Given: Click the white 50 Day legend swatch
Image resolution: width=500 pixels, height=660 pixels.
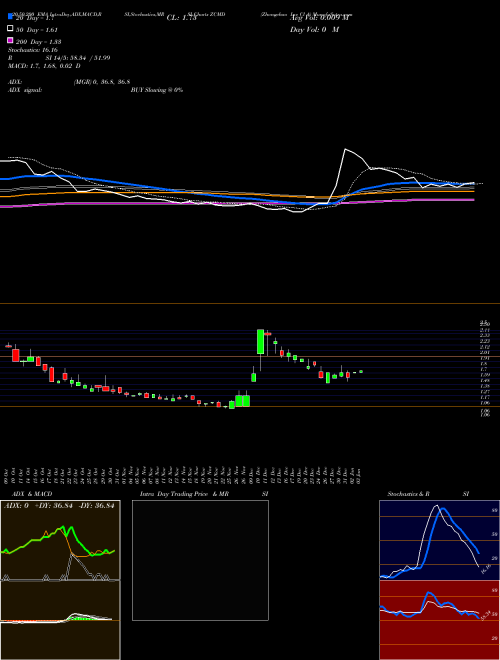Looking at the screenshot, I should tap(10, 29).
